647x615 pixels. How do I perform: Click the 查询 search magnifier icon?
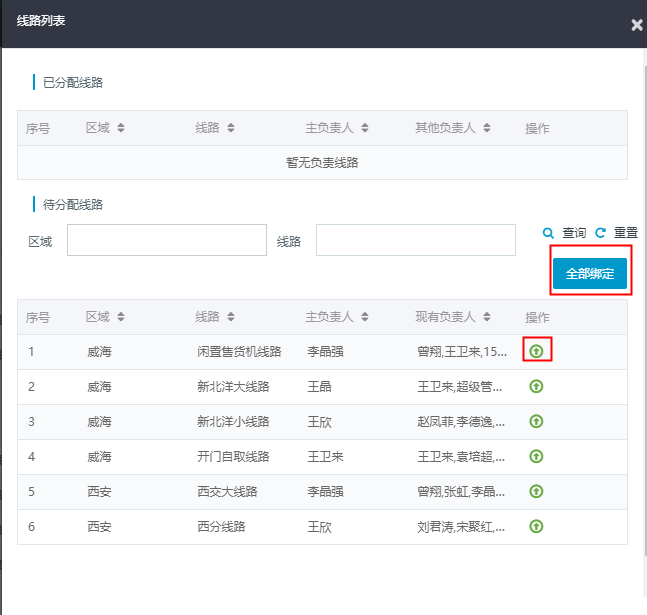click(x=548, y=233)
